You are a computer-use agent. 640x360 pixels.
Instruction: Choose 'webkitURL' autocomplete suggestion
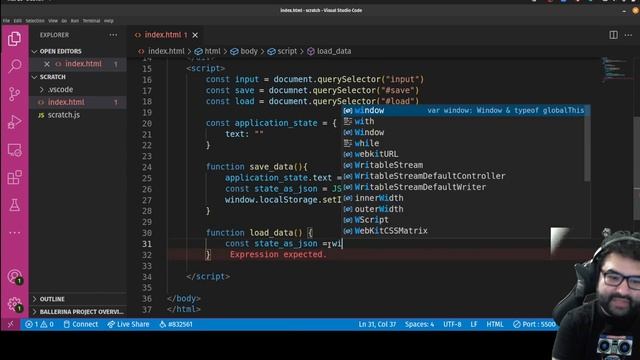click(x=464, y=154)
